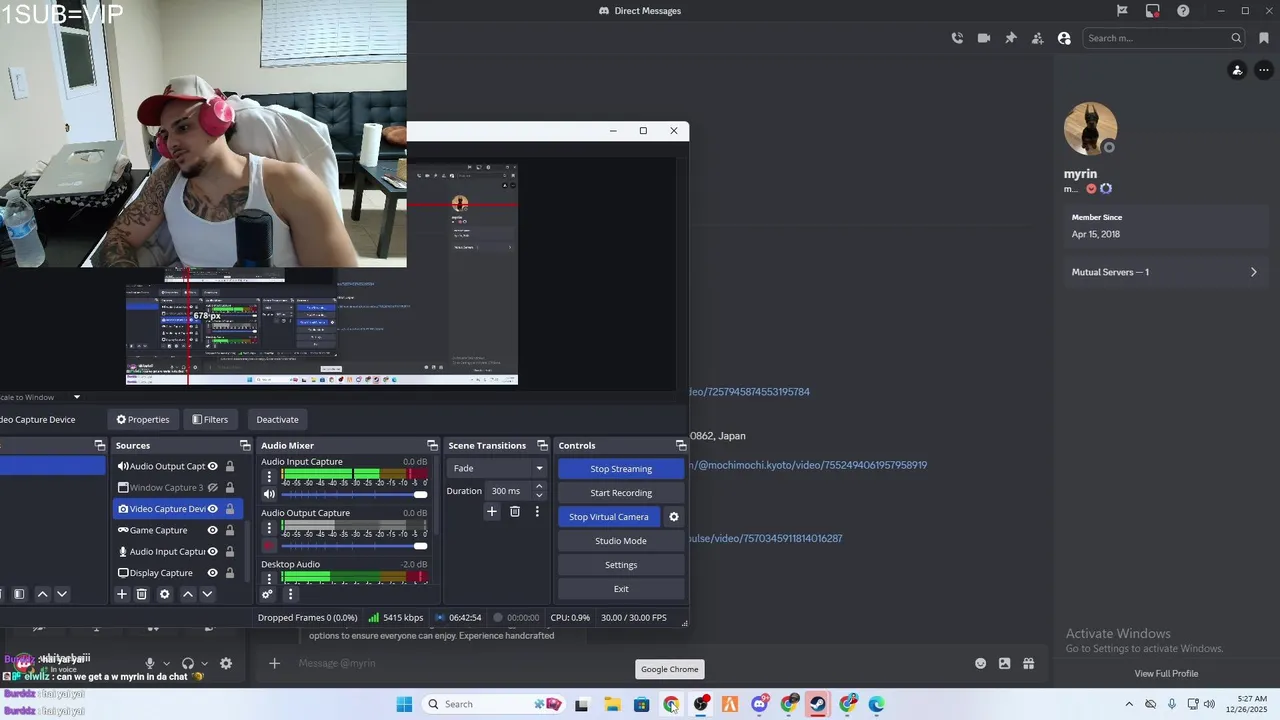Start recording in OBS
Image resolution: width=1280 pixels, height=720 pixels.
pyautogui.click(x=621, y=492)
